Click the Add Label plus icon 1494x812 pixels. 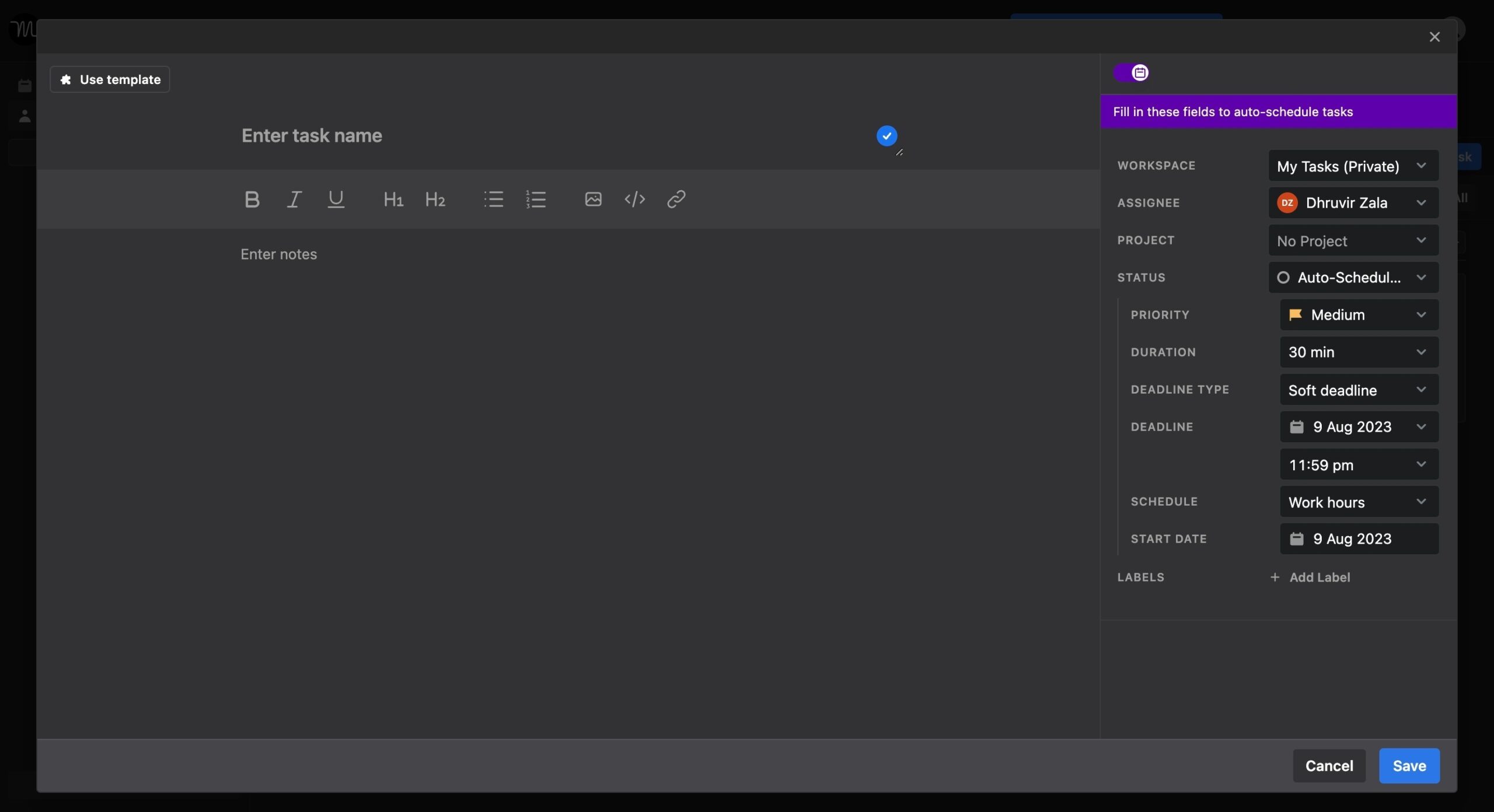point(1275,577)
